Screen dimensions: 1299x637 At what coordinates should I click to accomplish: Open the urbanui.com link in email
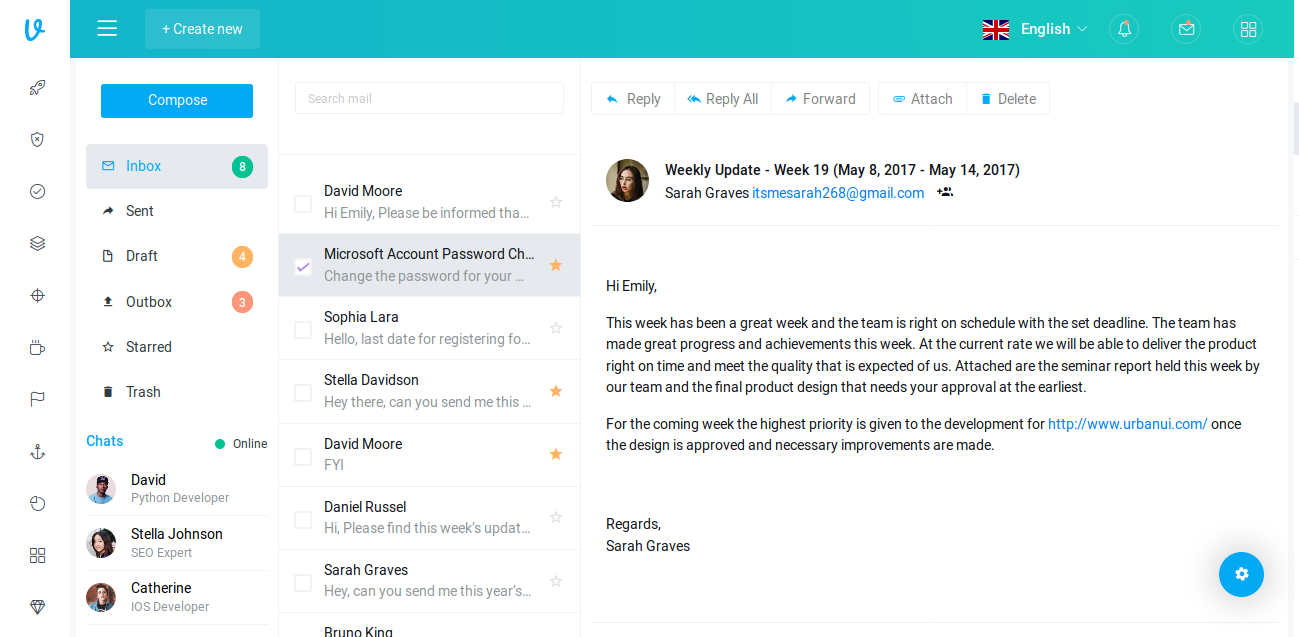tap(1127, 424)
